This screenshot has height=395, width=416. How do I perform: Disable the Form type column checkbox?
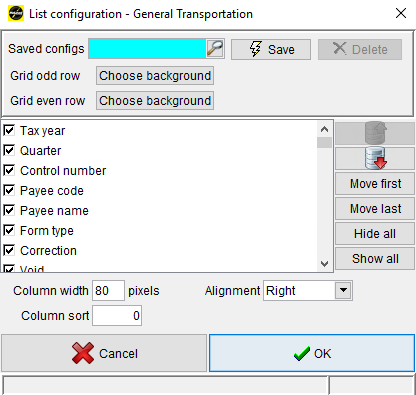(x=9, y=230)
